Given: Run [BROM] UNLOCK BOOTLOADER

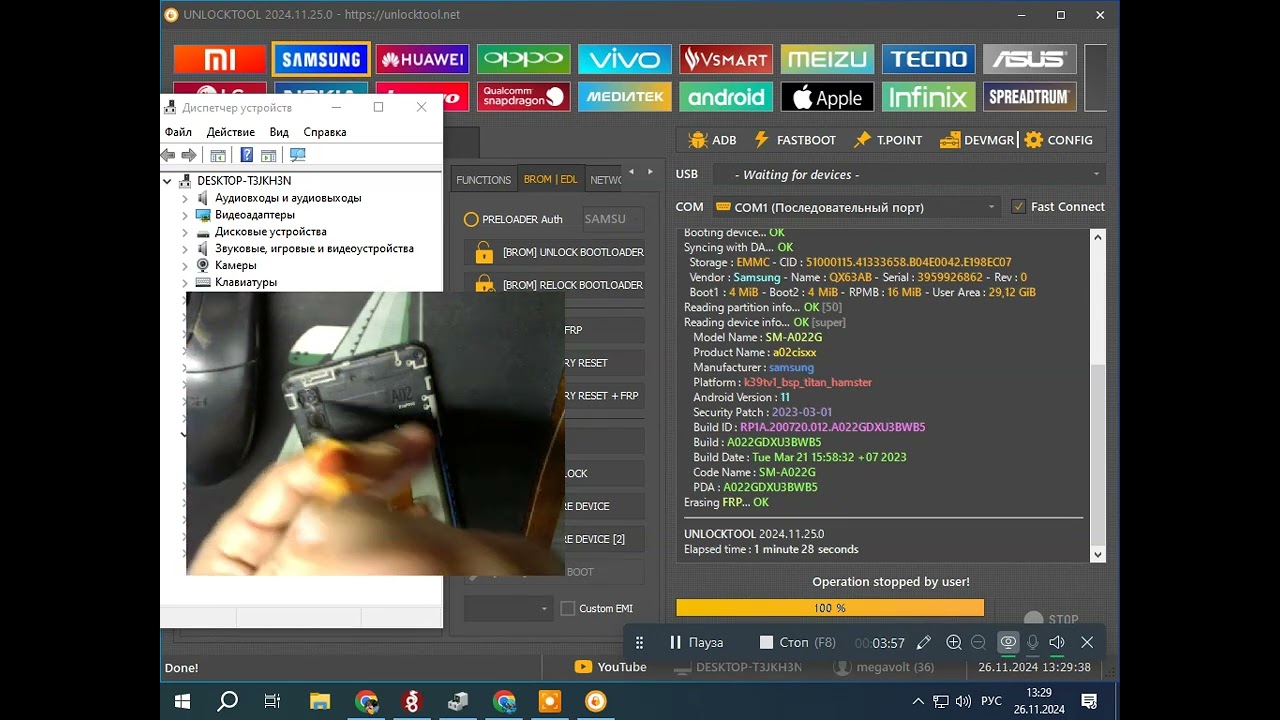Looking at the screenshot, I should [x=554, y=252].
